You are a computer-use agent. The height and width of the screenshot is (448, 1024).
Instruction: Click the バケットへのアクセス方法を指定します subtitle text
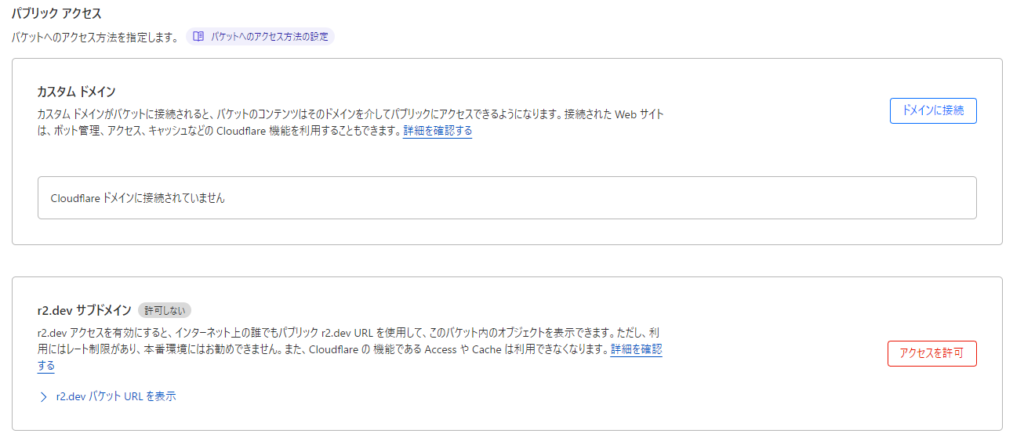click(95, 36)
